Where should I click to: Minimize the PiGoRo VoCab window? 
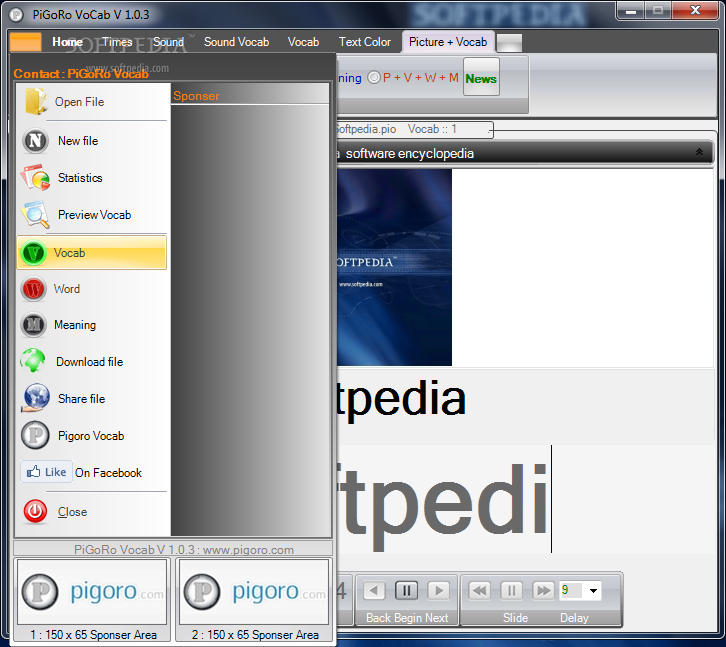pyautogui.click(x=631, y=10)
